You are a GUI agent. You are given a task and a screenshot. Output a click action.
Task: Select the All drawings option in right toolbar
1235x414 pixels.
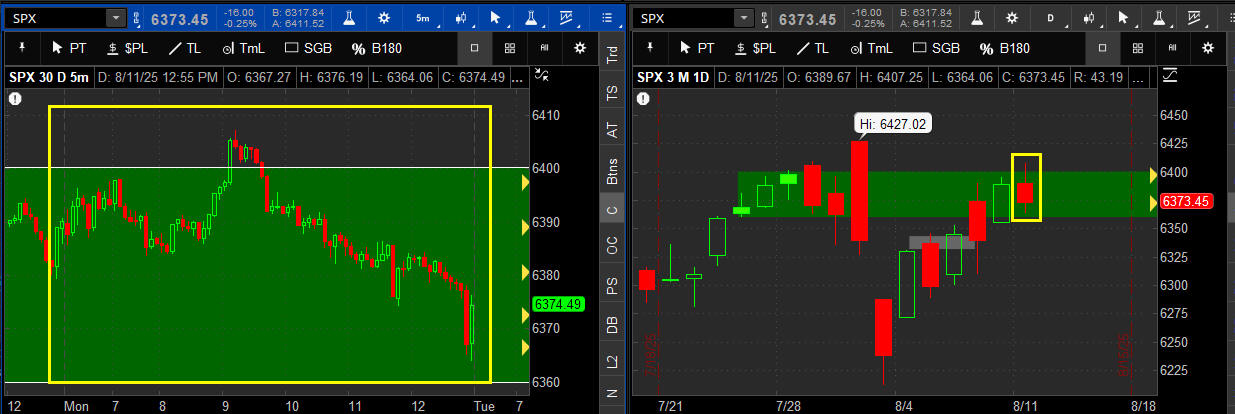(1172, 48)
